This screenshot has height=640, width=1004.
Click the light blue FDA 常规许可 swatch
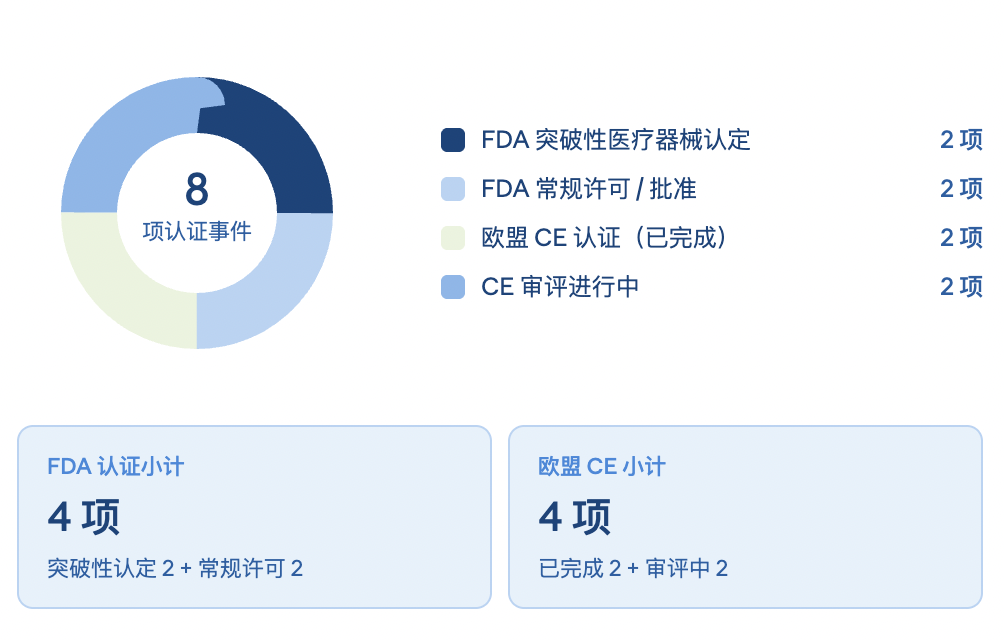point(453,189)
